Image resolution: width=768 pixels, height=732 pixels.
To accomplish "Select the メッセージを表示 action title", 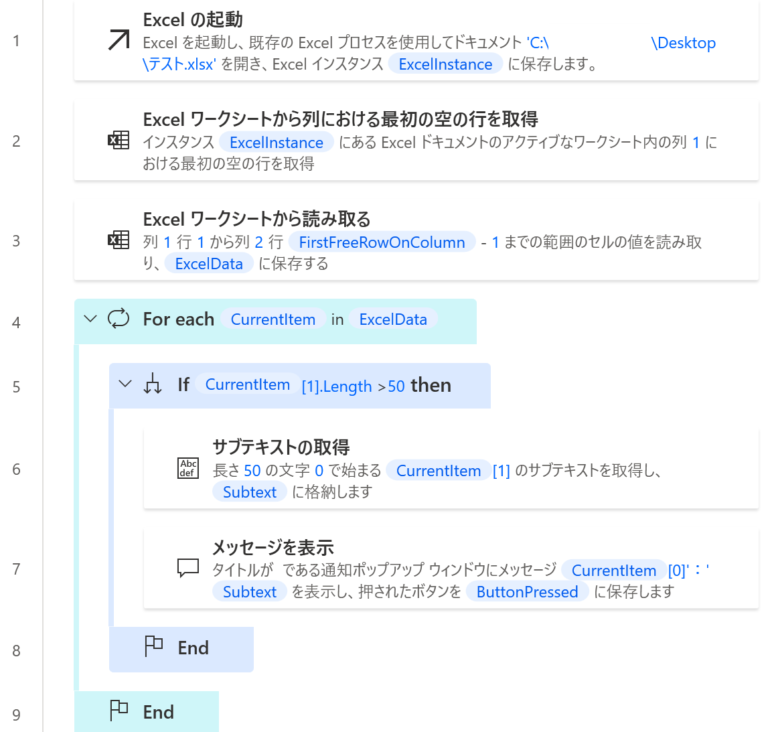I will (x=272, y=547).
